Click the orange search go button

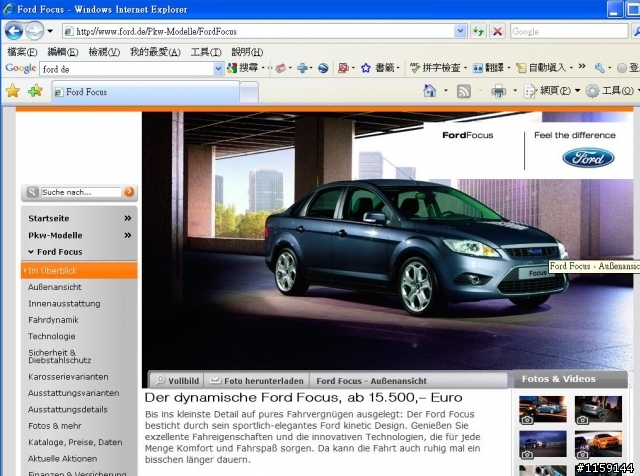click(x=129, y=191)
